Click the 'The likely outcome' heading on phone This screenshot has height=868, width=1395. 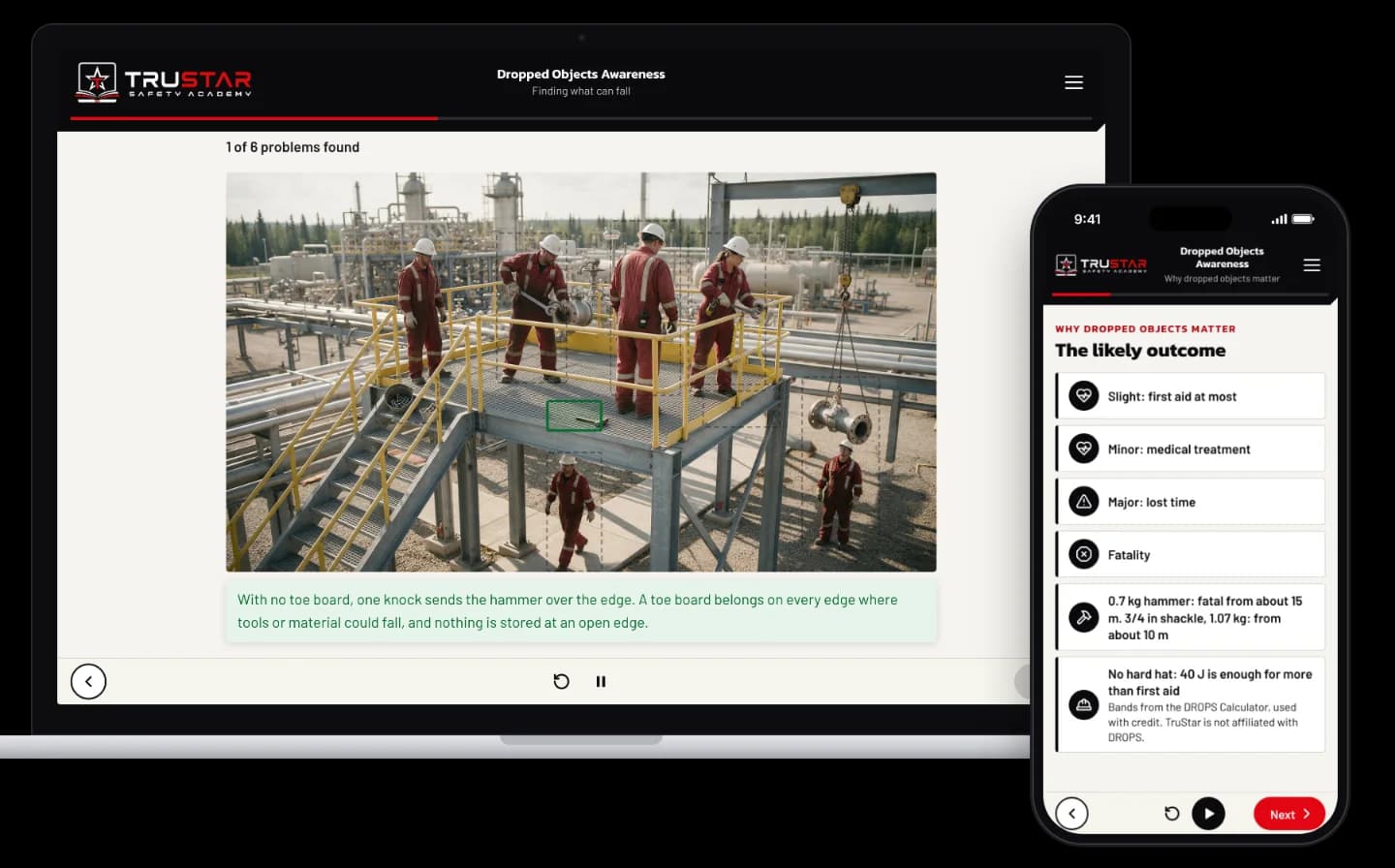pos(1140,351)
